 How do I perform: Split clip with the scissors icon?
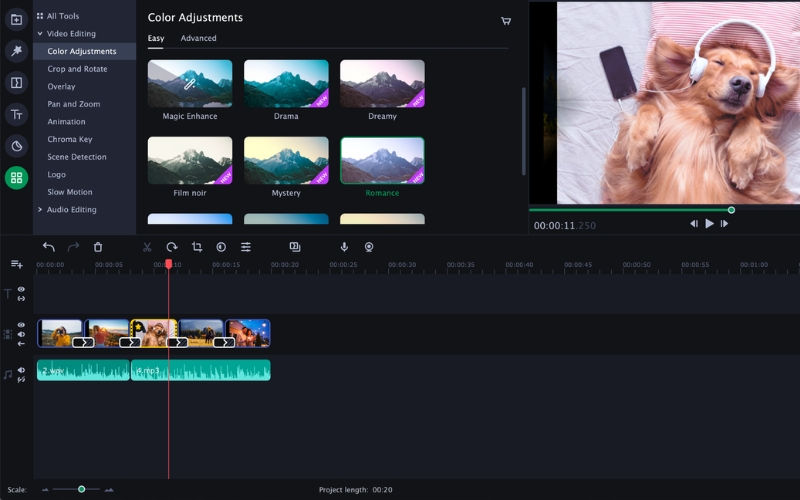147,247
